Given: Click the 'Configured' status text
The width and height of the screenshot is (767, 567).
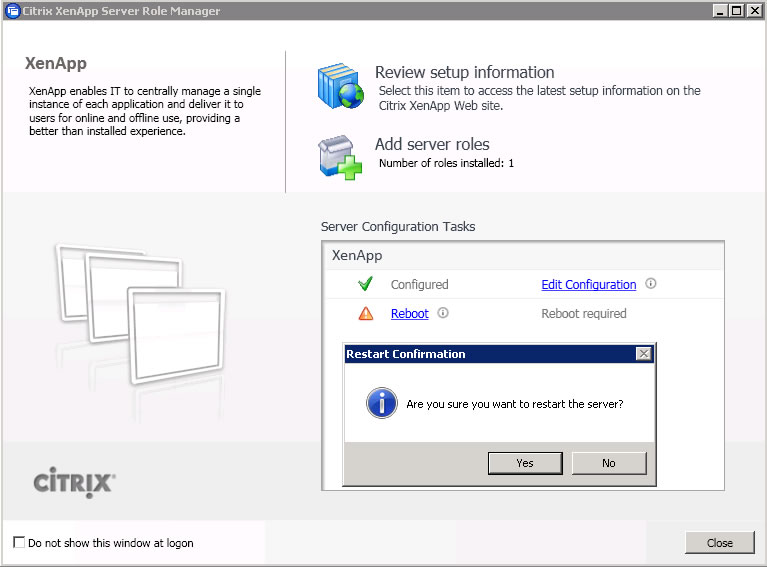Looking at the screenshot, I should 419,285.
